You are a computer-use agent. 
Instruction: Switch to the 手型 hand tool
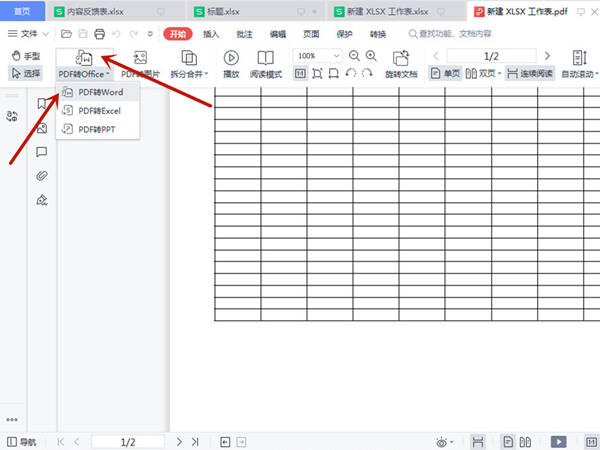(x=26, y=56)
